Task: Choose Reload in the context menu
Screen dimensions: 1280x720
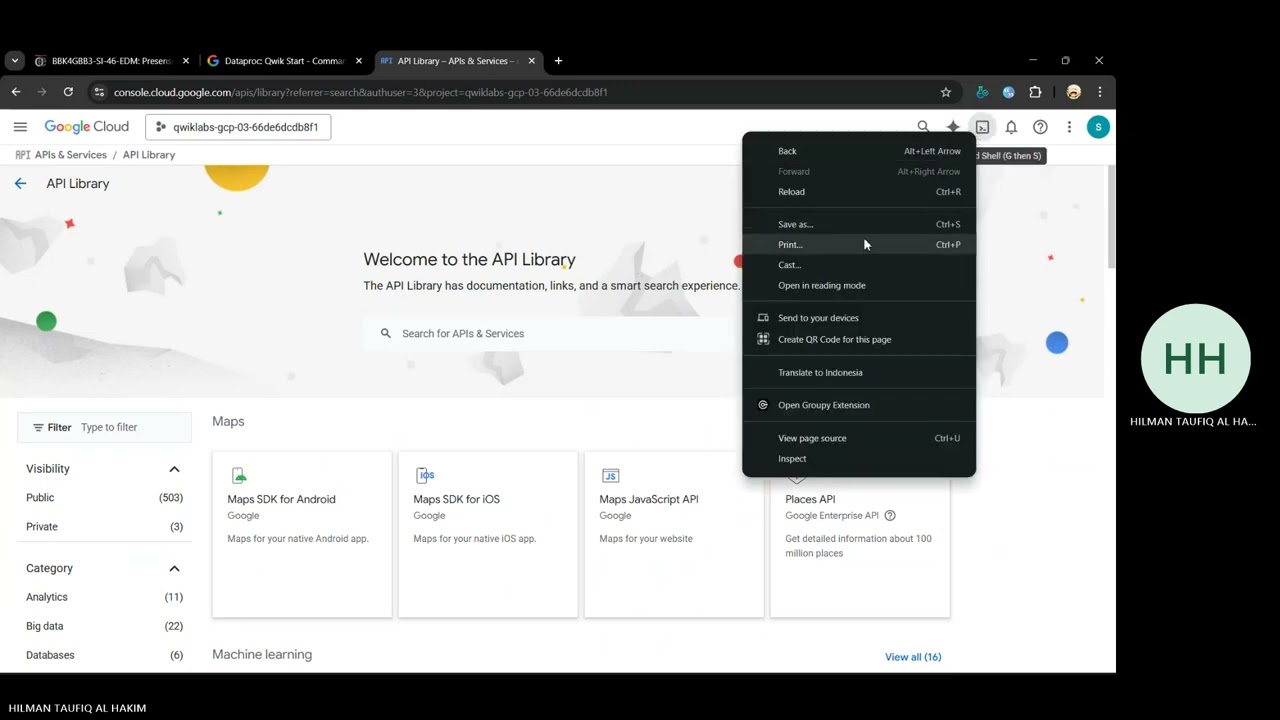Action: [859, 192]
